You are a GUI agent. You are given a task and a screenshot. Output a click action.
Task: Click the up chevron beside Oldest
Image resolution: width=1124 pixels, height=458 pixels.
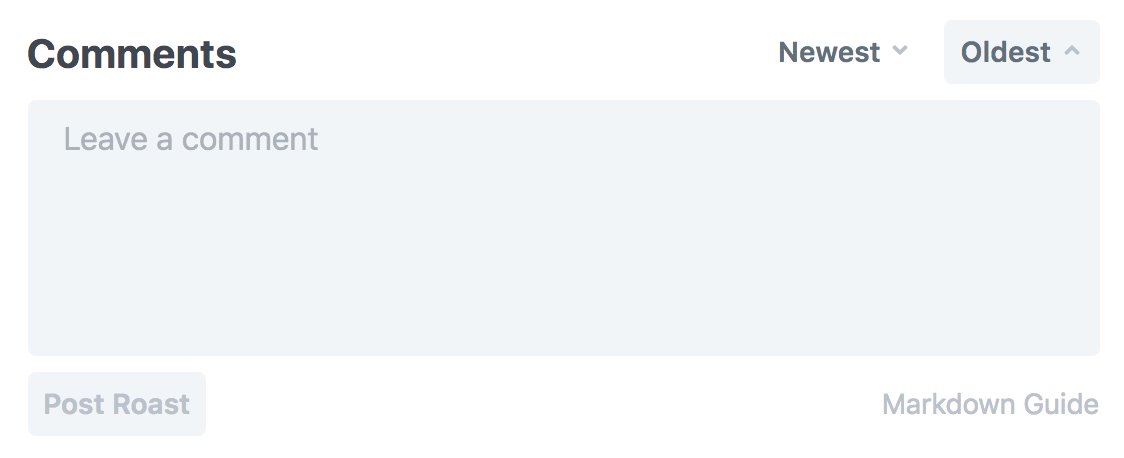click(x=1072, y=50)
